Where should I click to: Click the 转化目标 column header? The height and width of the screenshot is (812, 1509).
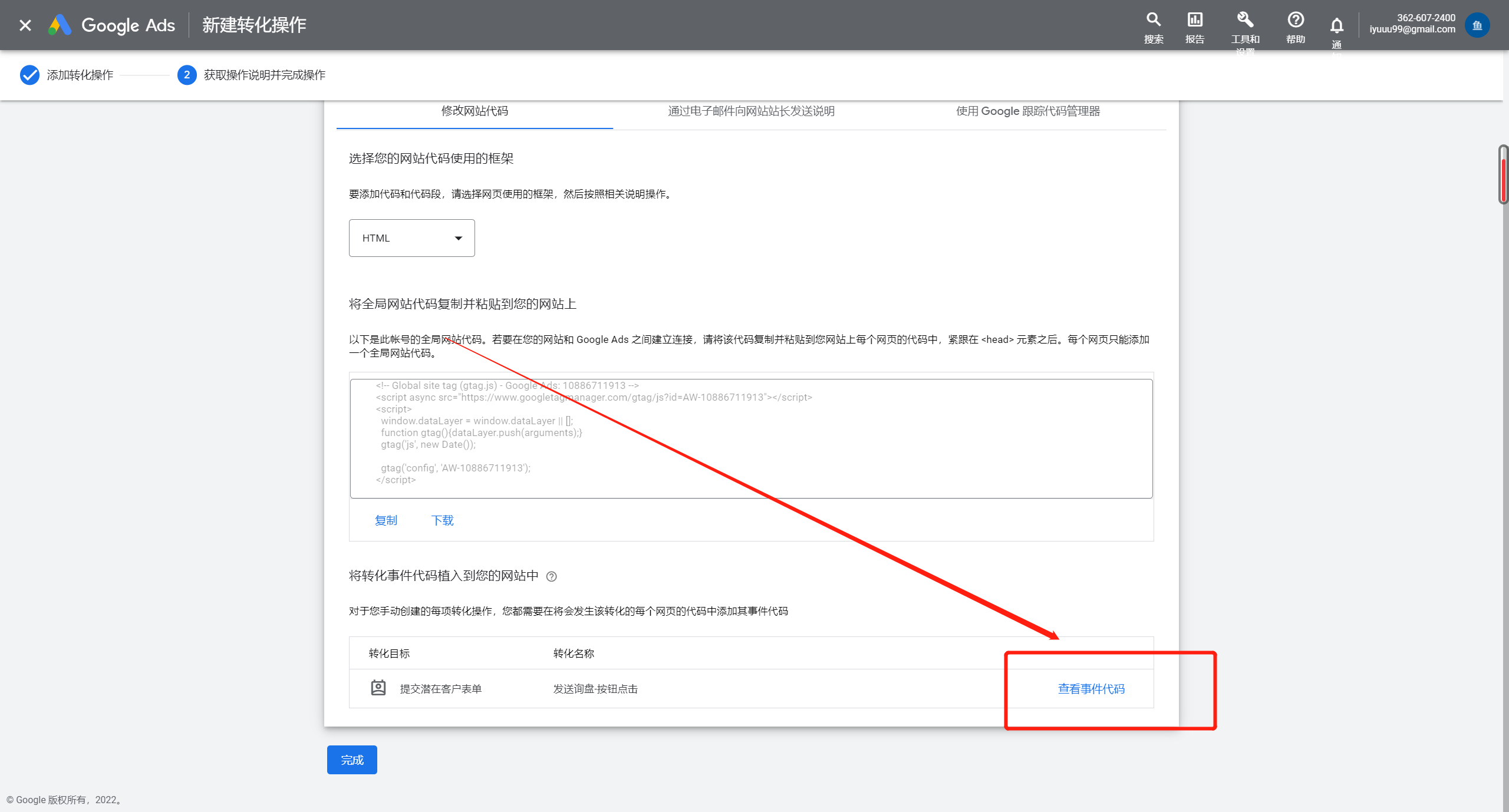[389, 653]
